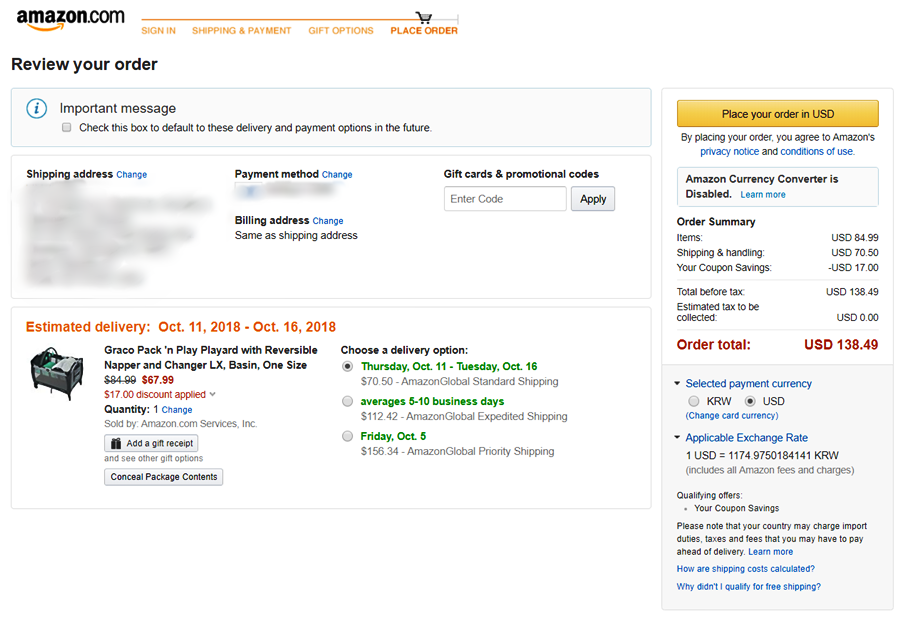The image size is (900, 618).
Task: Go to the Gift Options step
Action: point(340,31)
